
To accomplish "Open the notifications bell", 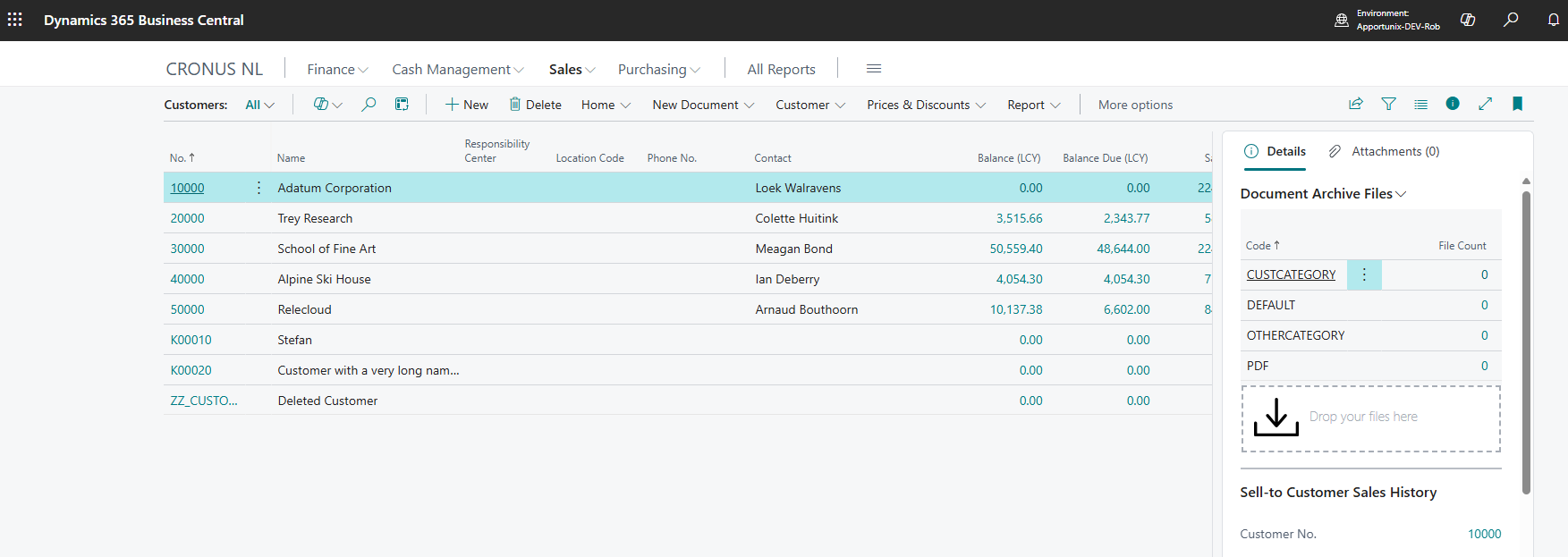I will tap(1554, 20).
